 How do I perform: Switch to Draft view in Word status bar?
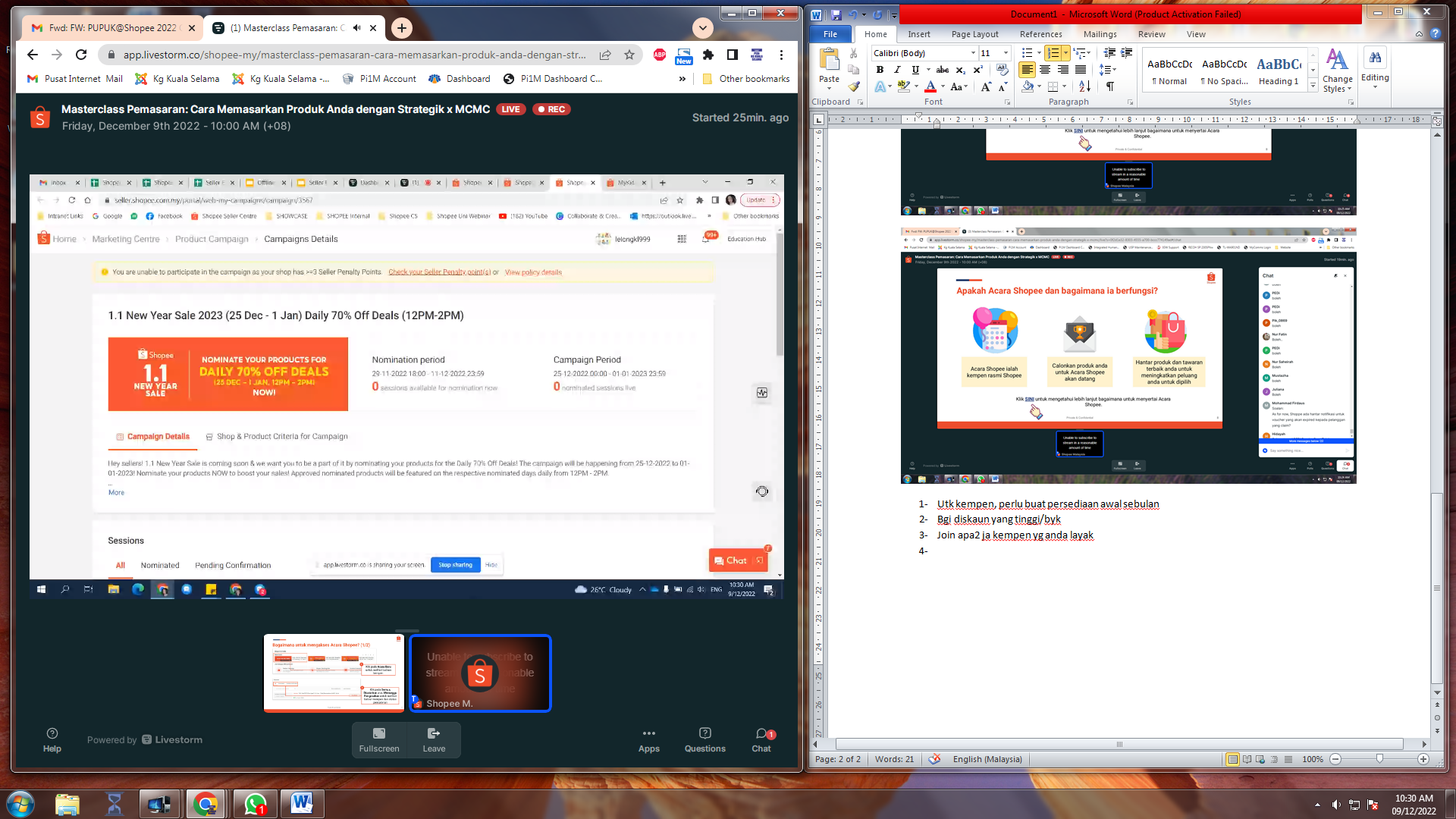tap(1288, 759)
